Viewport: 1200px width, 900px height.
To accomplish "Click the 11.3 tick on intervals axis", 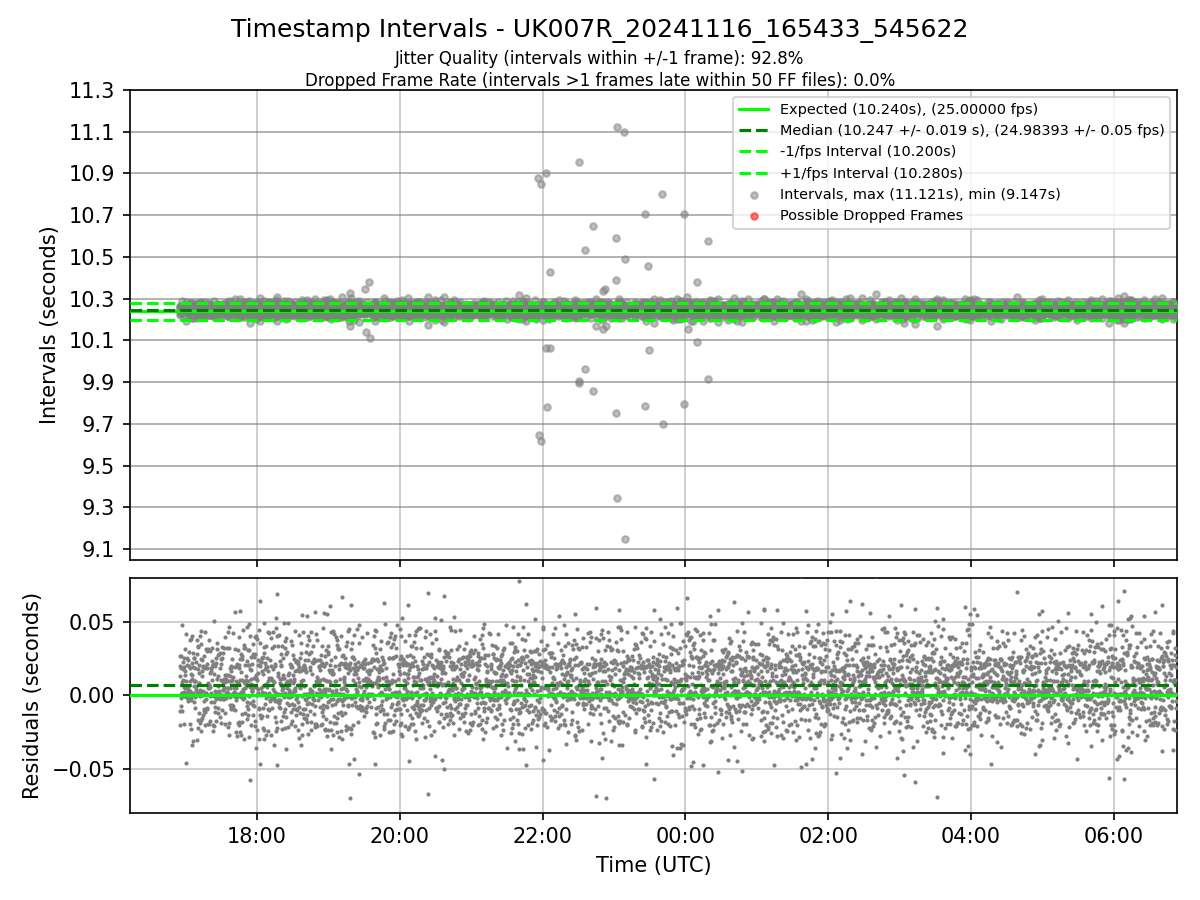I will 94,91.
